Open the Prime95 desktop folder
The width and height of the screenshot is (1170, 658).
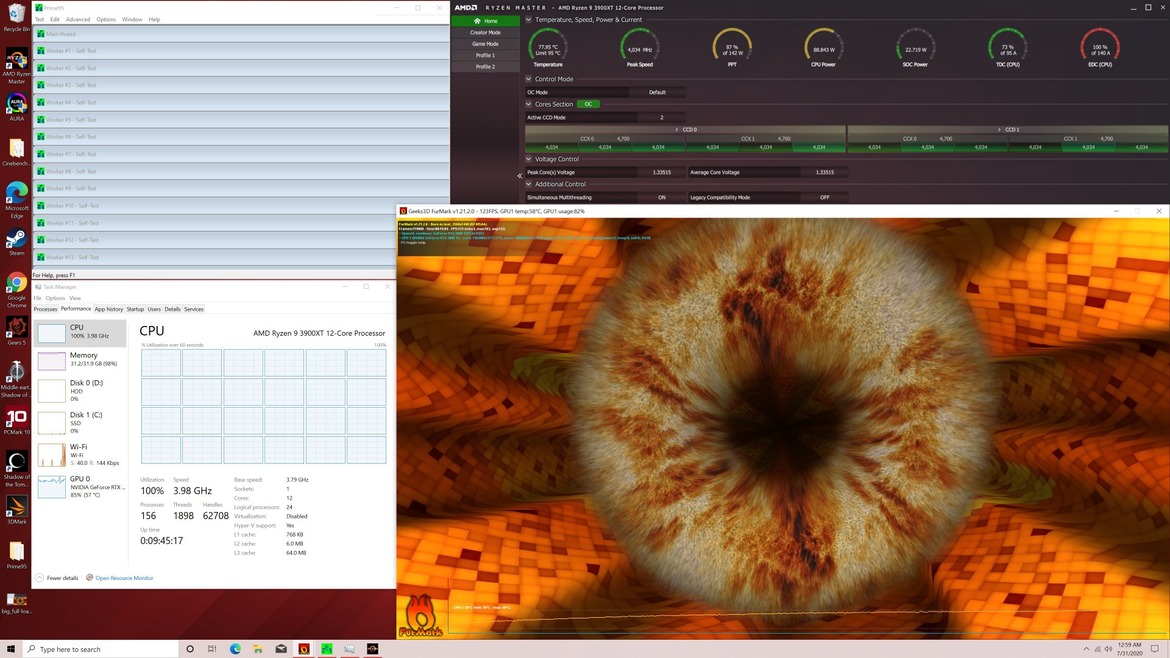click(16, 555)
